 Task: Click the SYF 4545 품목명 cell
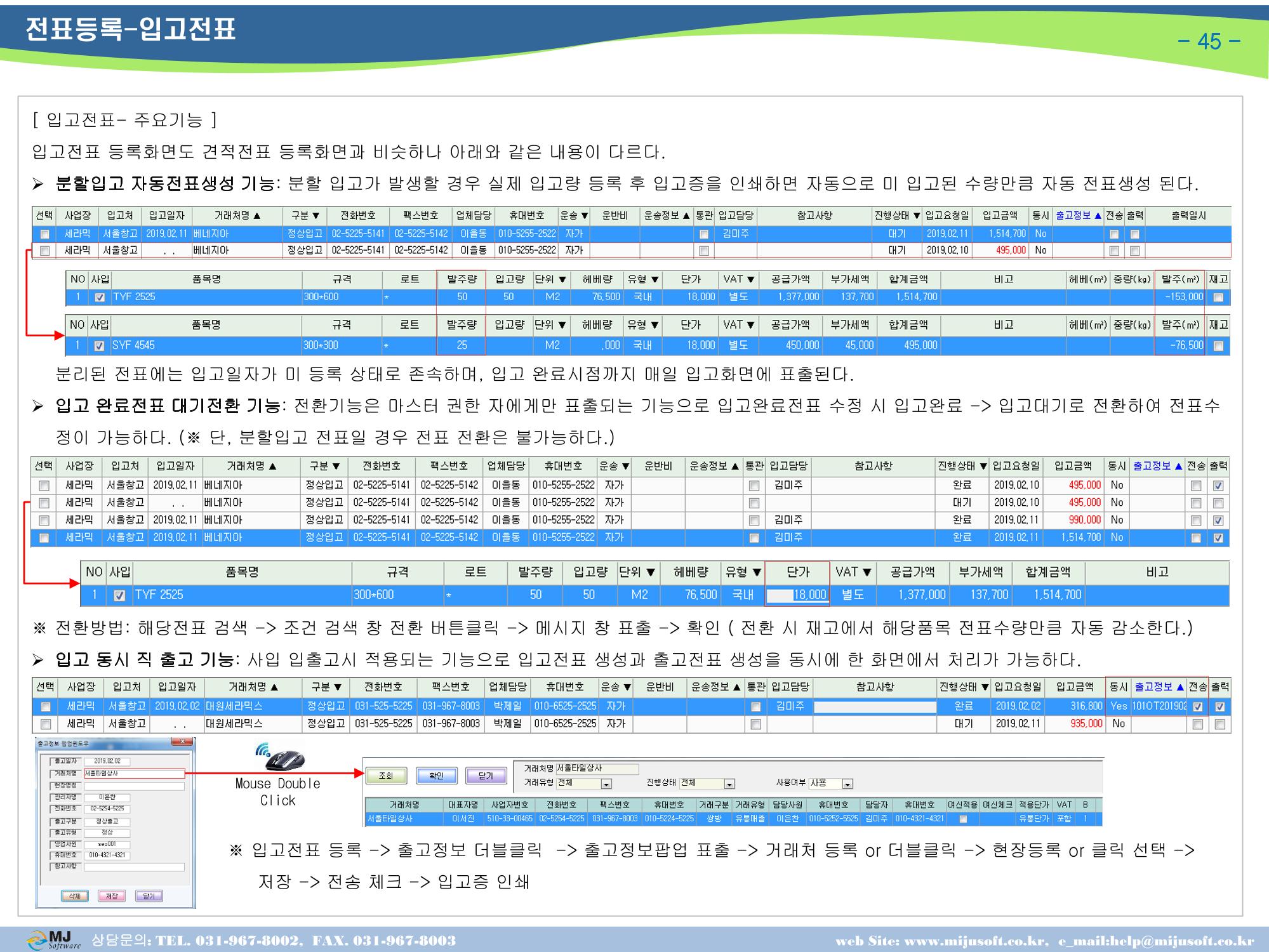click(x=206, y=345)
